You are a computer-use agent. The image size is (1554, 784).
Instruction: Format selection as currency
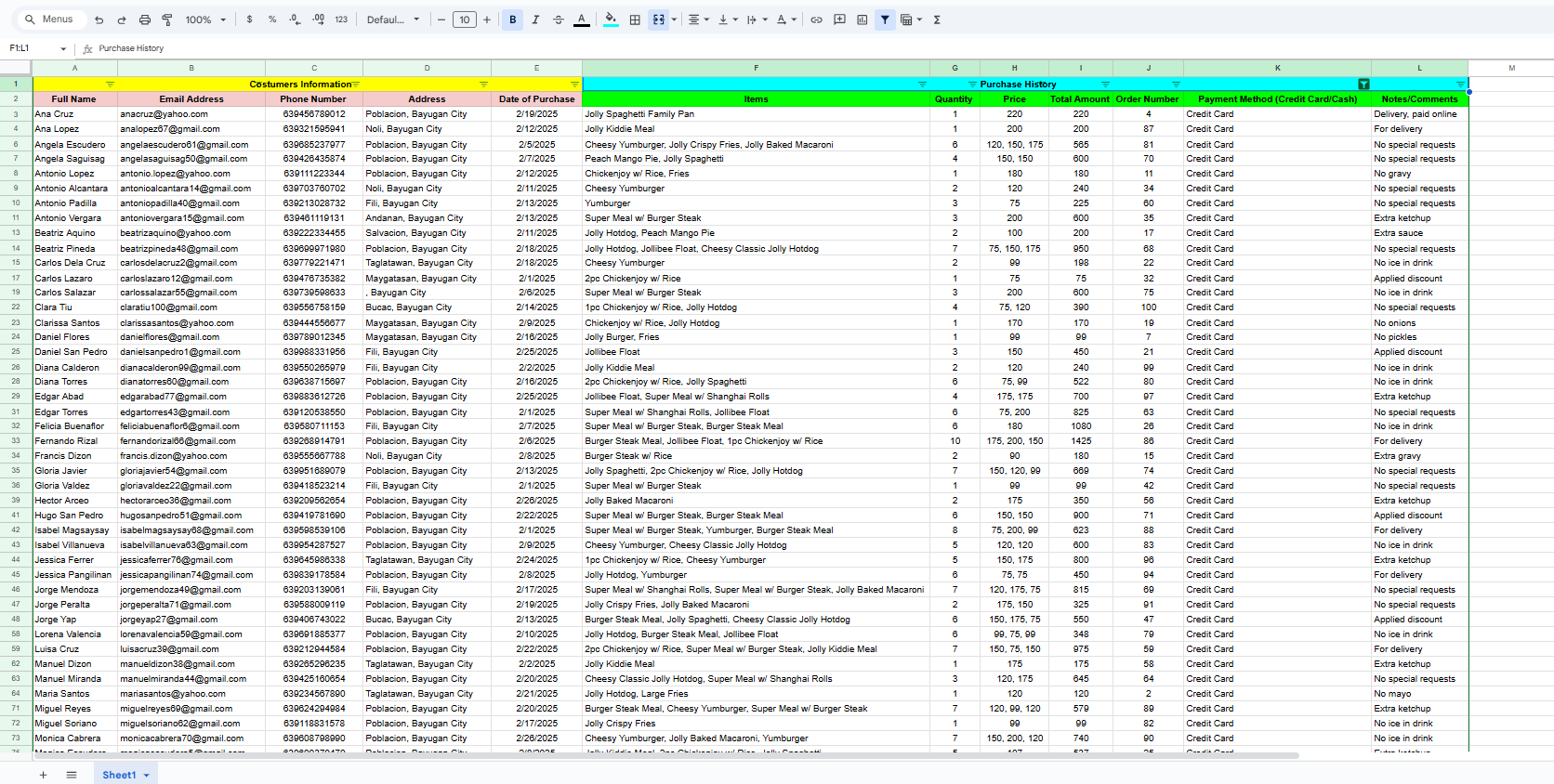(x=249, y=20)
